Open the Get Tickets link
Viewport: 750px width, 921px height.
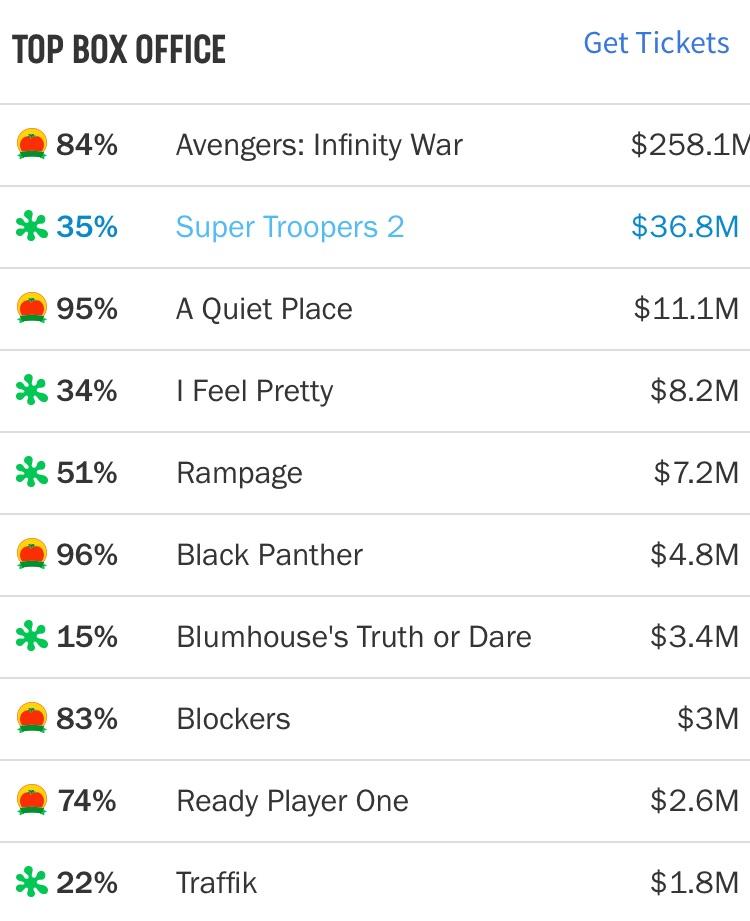[656, 43]
